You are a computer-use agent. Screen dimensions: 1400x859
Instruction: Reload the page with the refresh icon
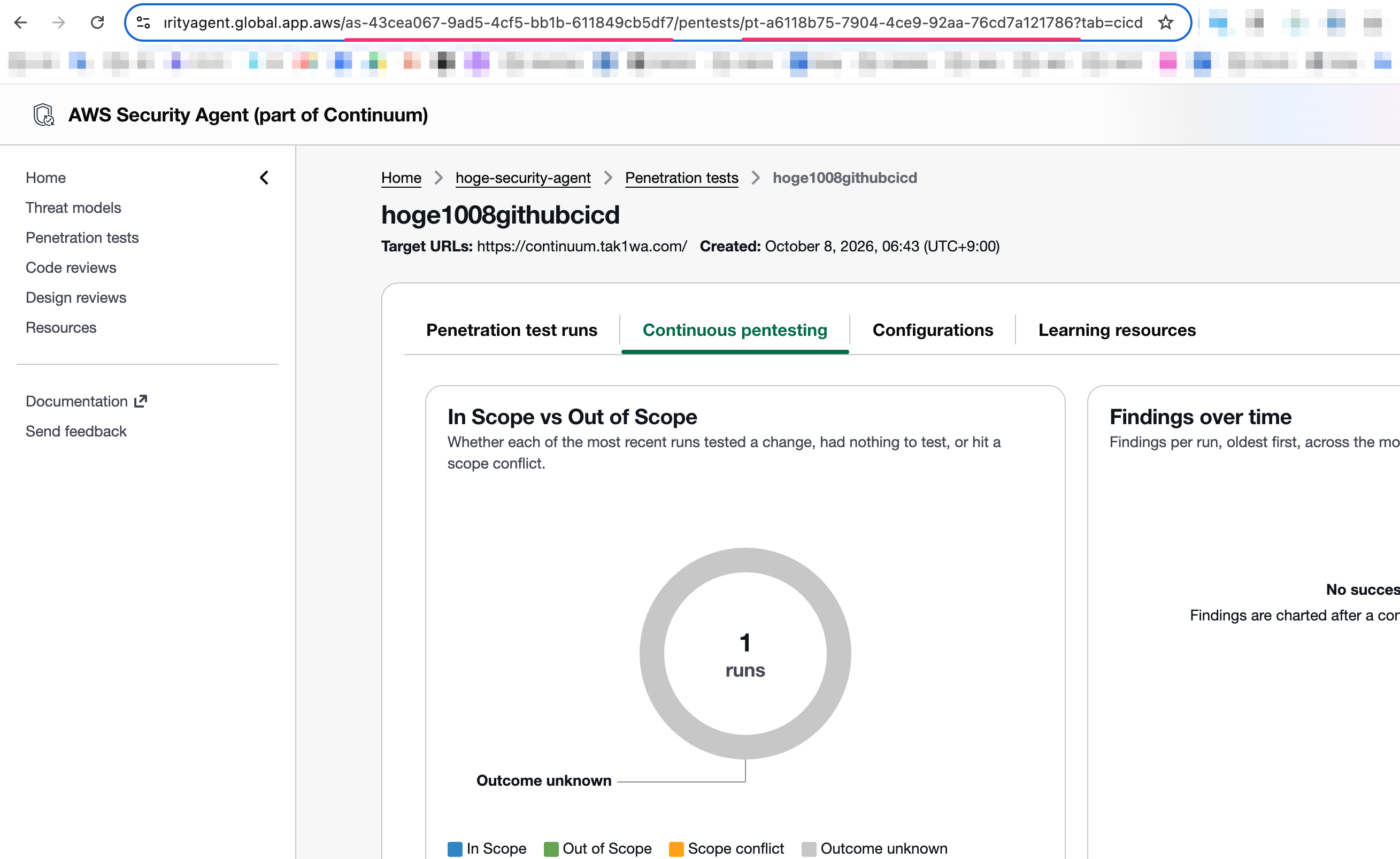(97, 22)
